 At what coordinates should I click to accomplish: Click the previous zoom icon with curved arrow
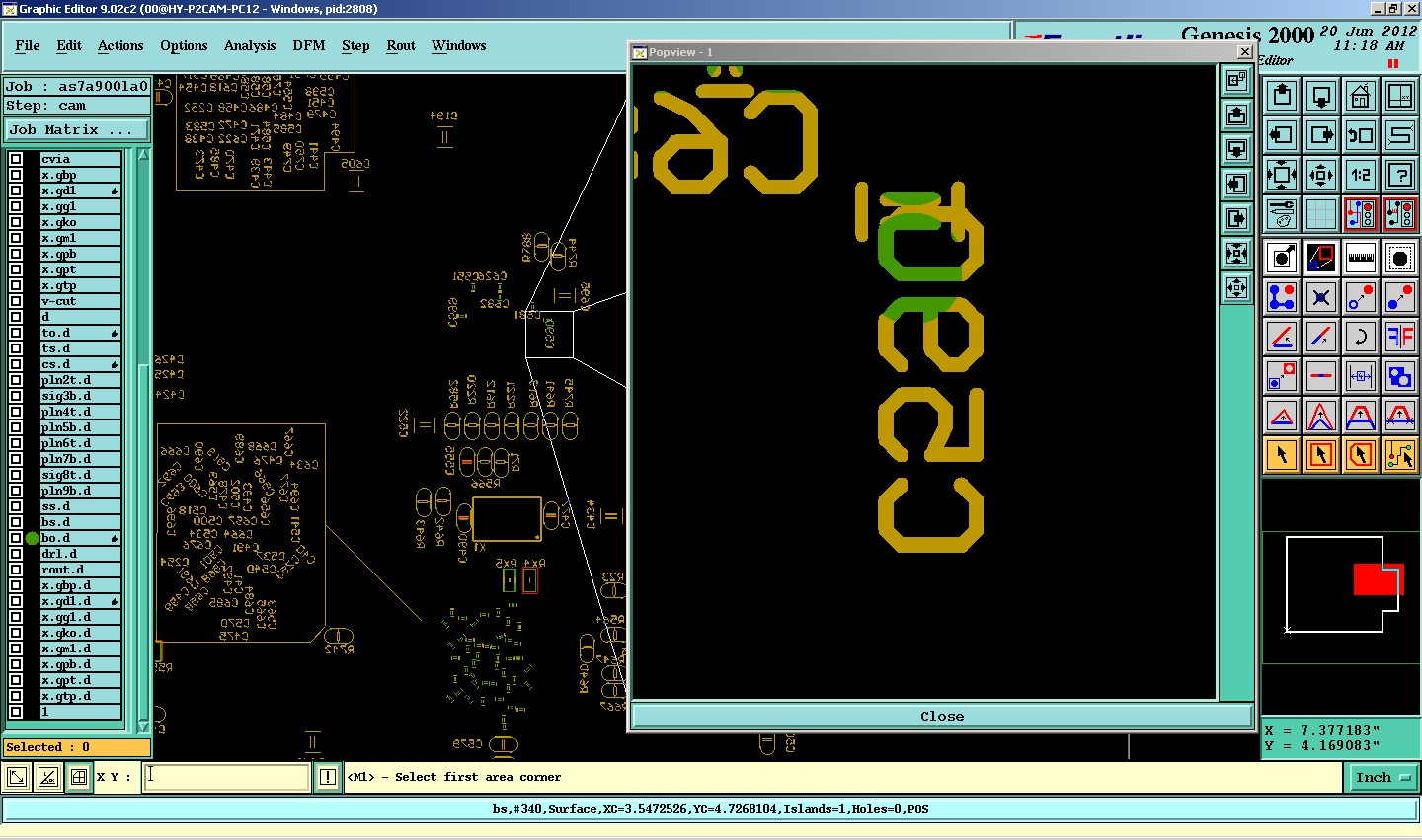(1361, 135)
